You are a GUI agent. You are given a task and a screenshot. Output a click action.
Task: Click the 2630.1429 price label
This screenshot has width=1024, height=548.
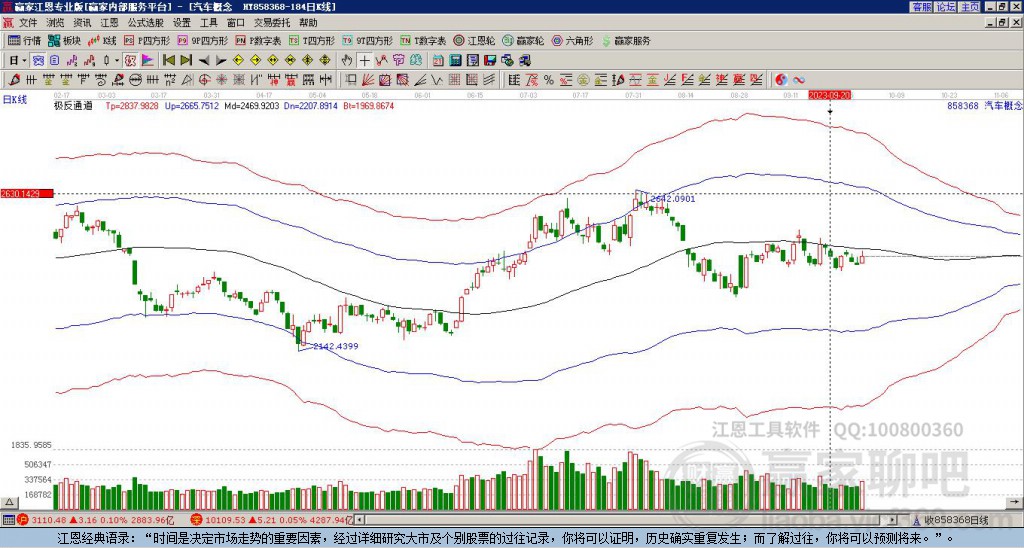pos(26,194)
